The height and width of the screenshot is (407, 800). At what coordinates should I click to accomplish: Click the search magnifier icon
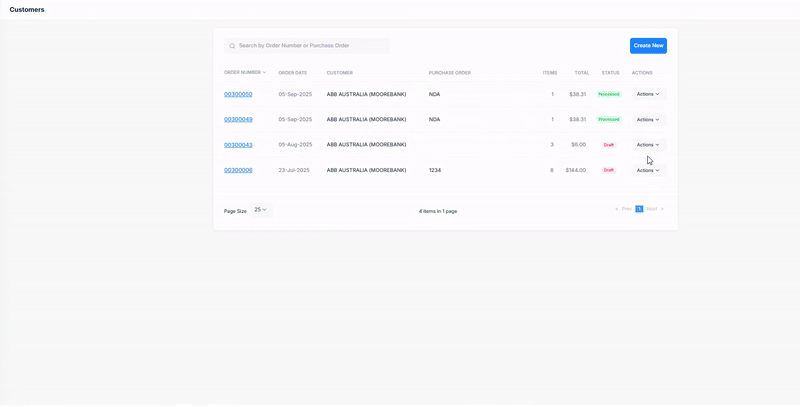tap(232, 46)
